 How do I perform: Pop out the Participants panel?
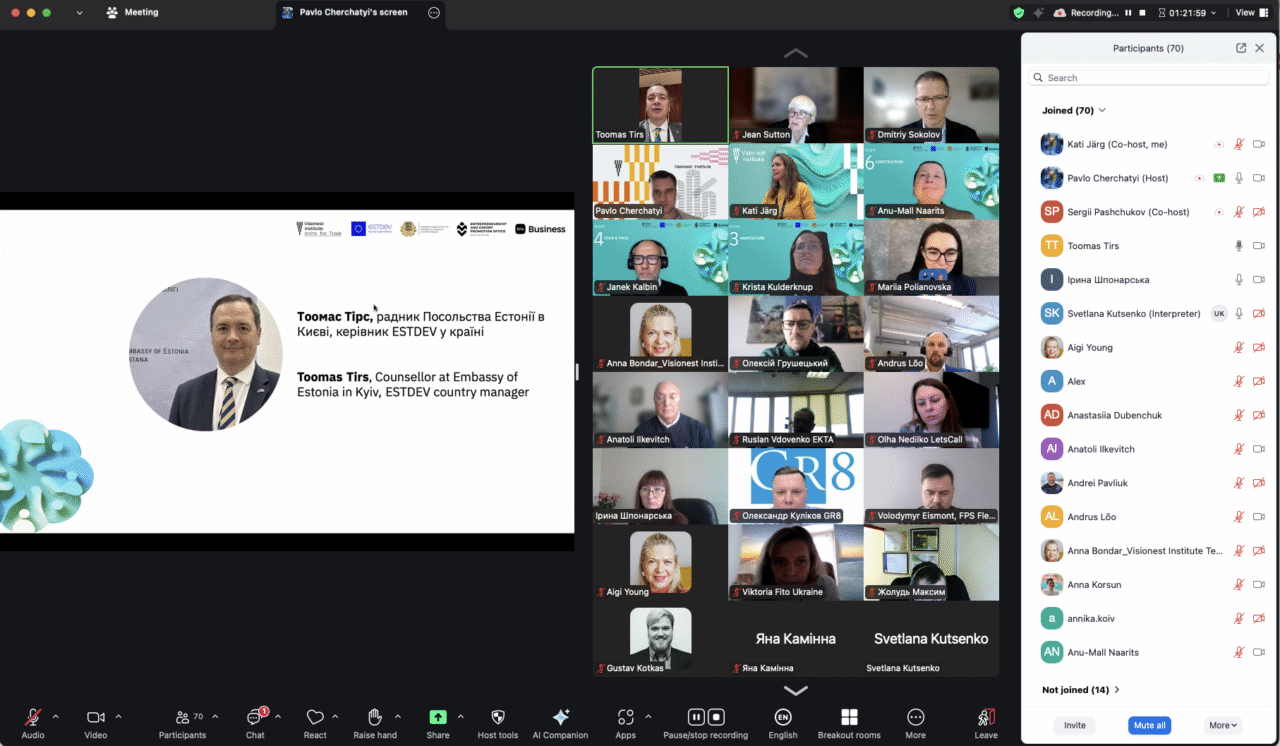click(1241, 48)
